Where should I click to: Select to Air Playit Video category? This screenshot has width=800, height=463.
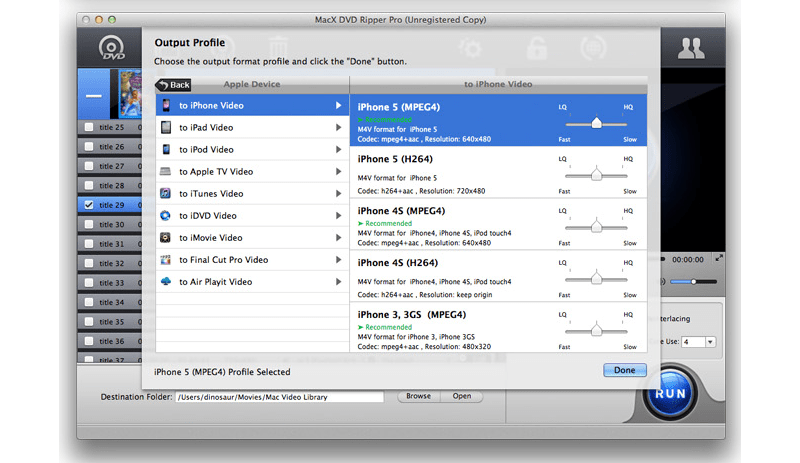(253, 281)
